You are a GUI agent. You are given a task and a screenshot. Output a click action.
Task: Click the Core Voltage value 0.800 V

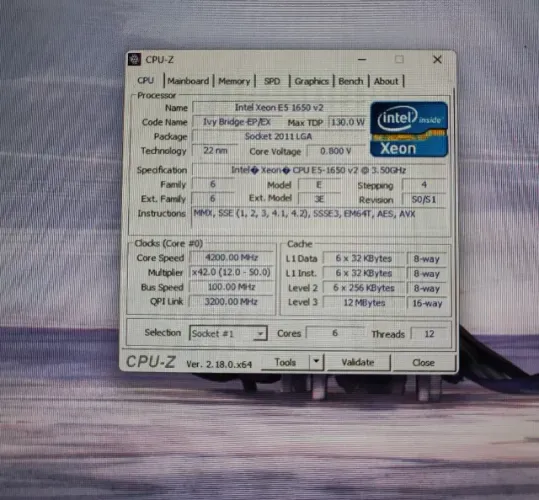(336, 151)
